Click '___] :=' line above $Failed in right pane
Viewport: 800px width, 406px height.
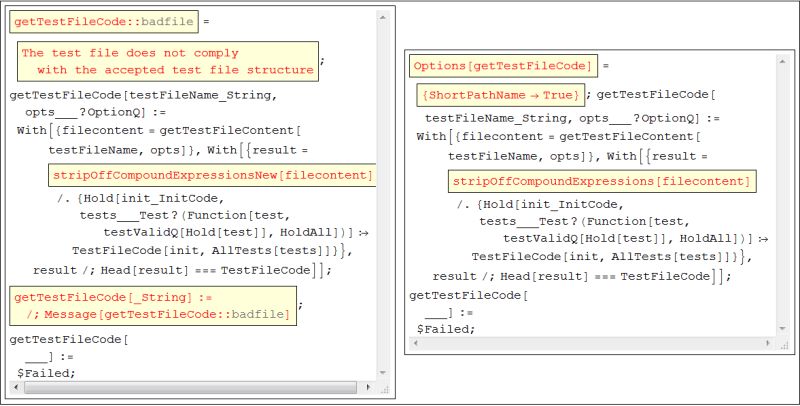point(449,312)
